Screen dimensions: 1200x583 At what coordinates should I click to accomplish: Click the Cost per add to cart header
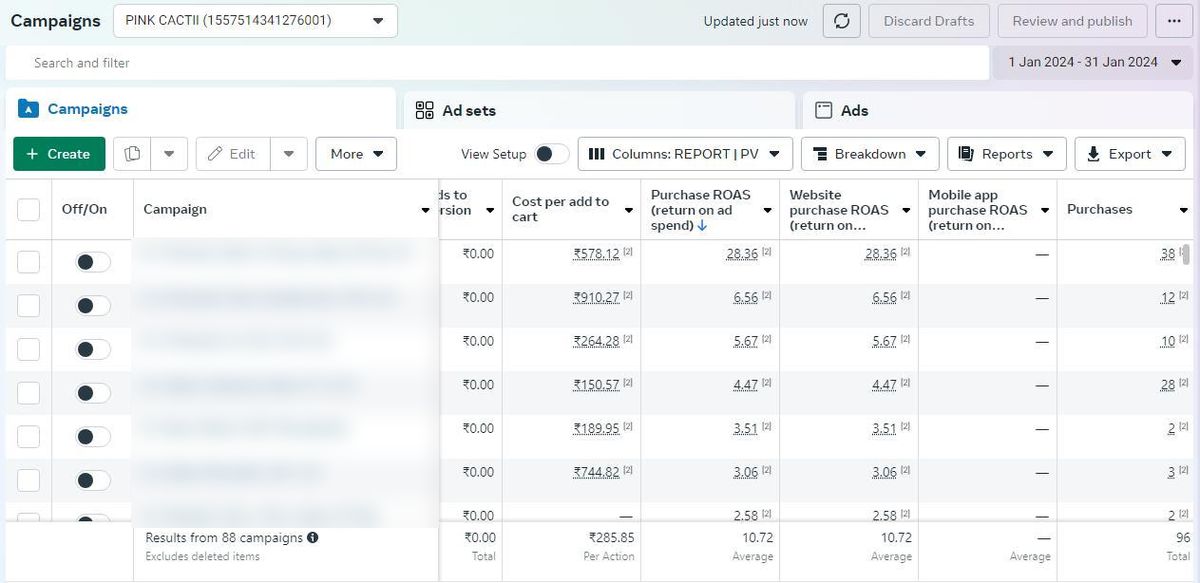(560, 209)
